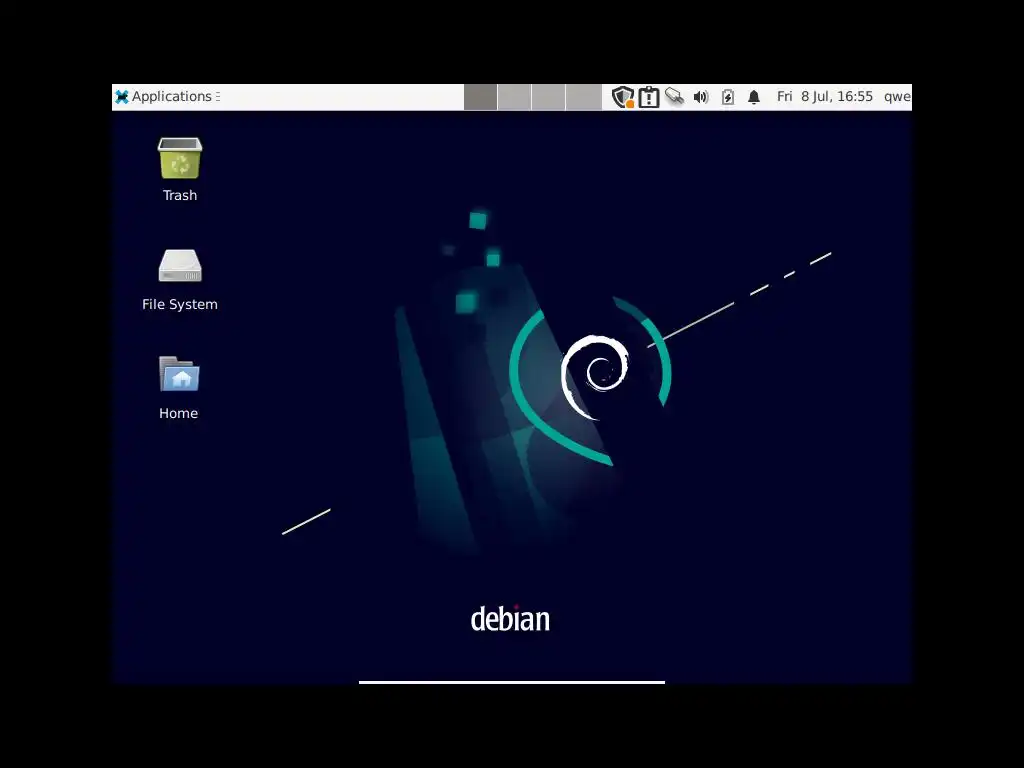This screenshot has height=768, width=1024.
Task: Open the clipboard manager tray icon
Action: (649, 97)
